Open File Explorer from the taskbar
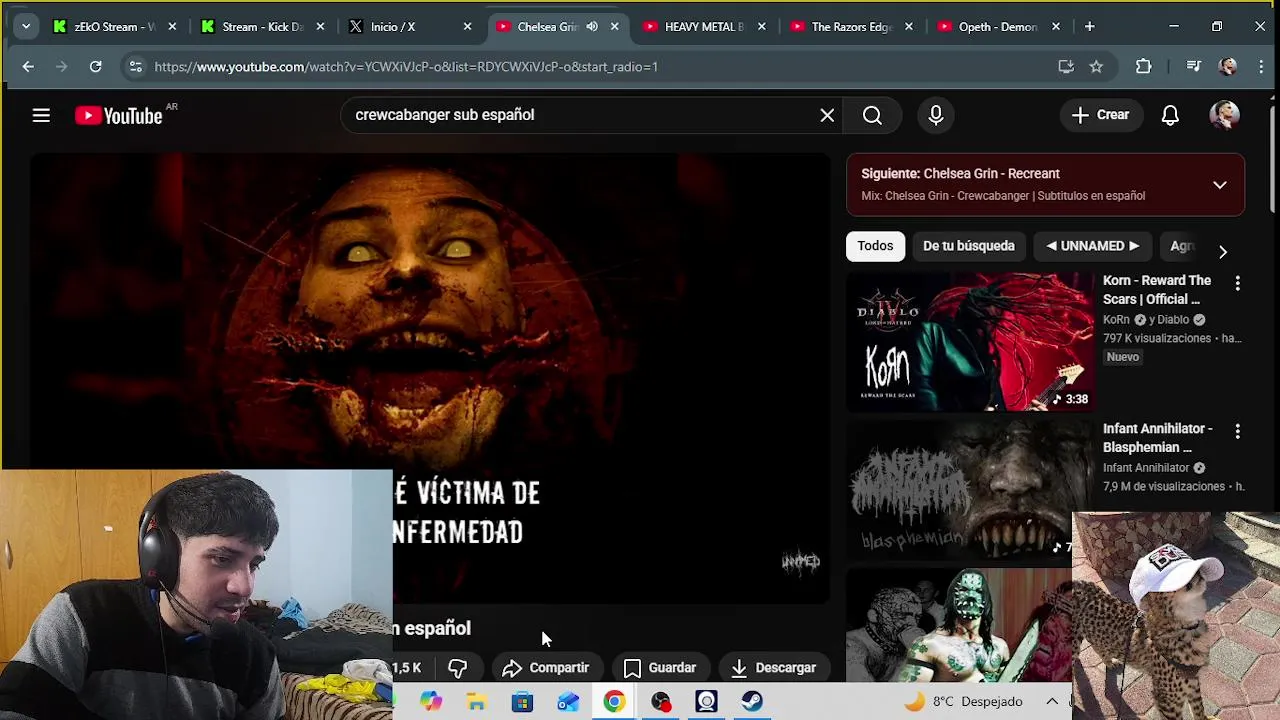This screenshot has height=720, width=1280. tap(476, 702)
